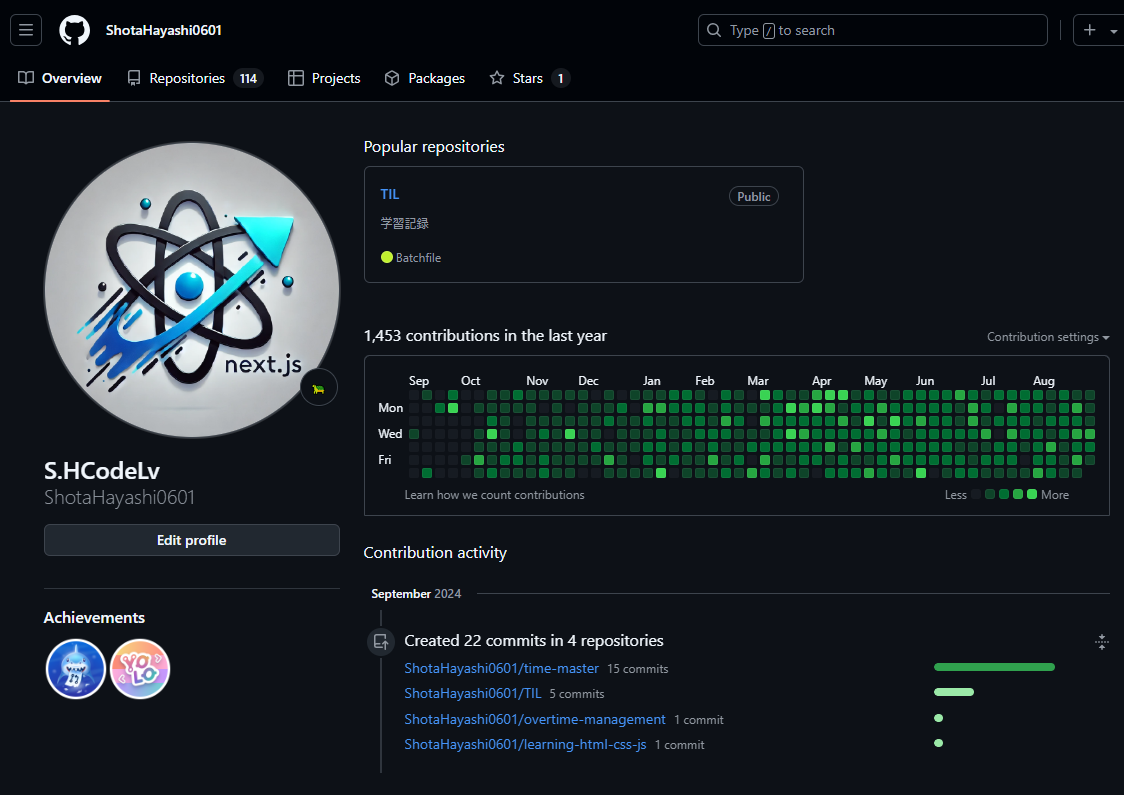Click the lightest legend square next to Less

(x=976, y=494)
